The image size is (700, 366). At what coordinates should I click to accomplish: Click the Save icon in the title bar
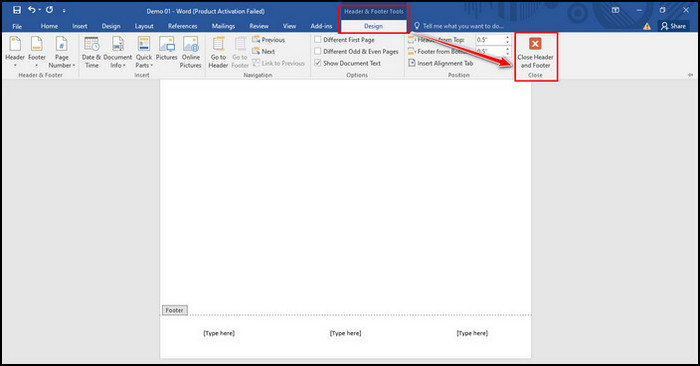(x=17, y=10)
